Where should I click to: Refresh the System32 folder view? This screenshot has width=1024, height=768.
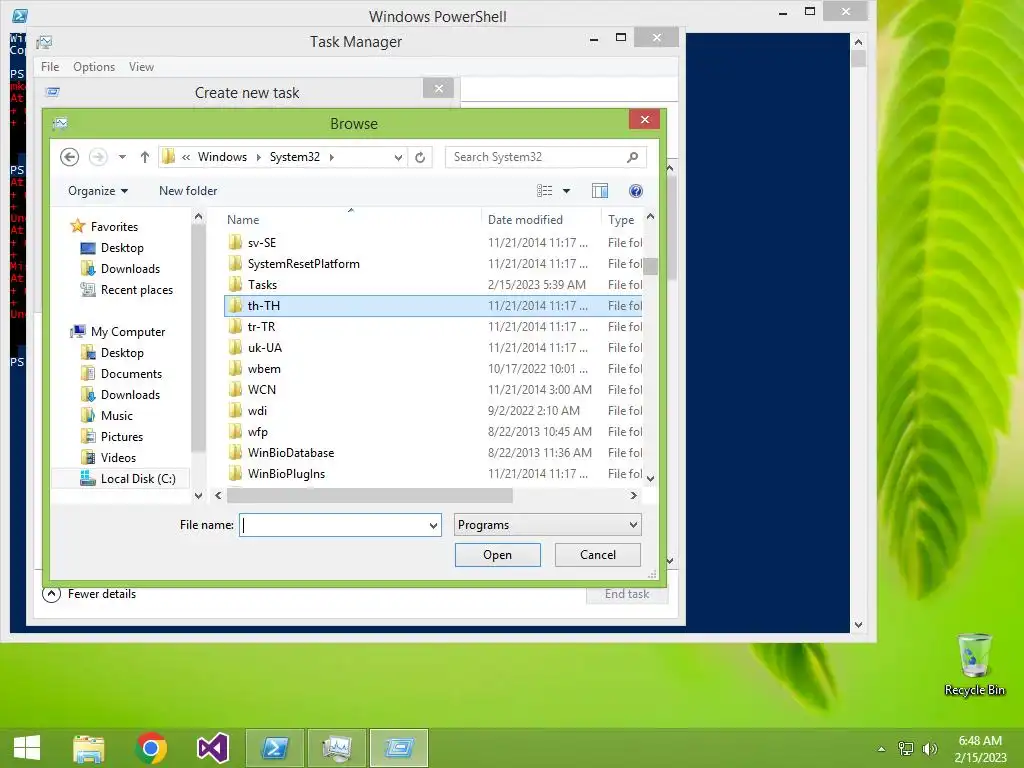pyautogui.click(x=420, y=157)
